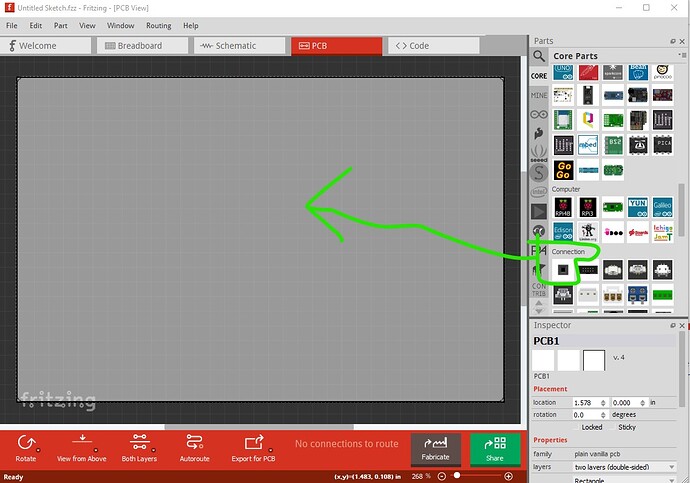
Task: Open the Intel parts bin
Action: pos(539,192)
